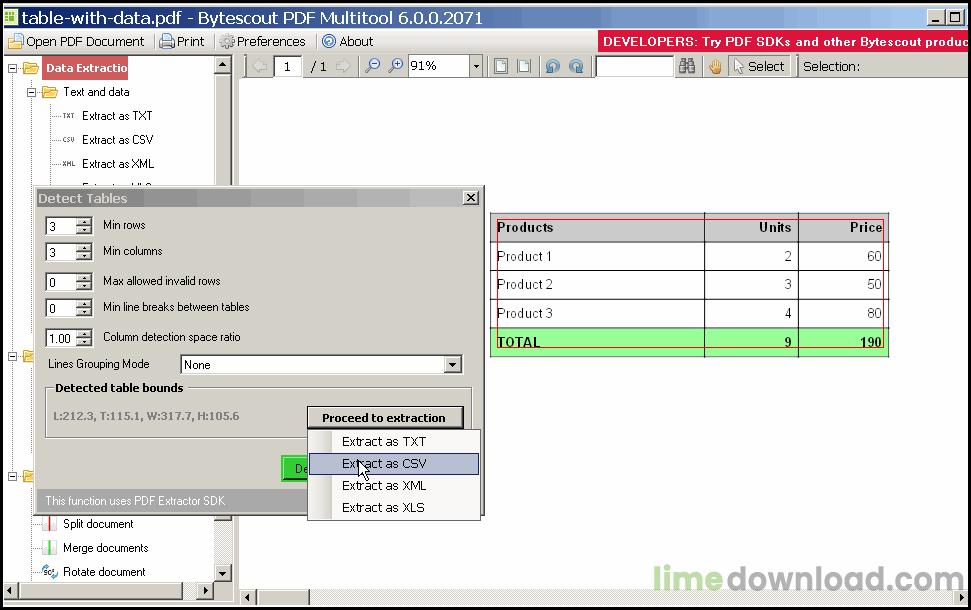Choose Extract as XML in the tree
This screenshot has height=610, width=971.
click(x=118, y=164)
